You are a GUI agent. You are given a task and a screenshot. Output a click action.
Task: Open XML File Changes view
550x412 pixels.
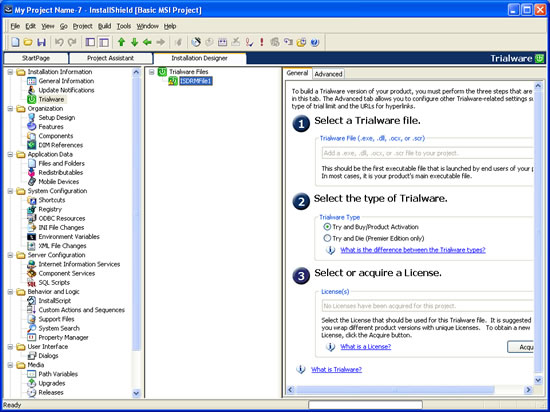[x=62, y=246]
